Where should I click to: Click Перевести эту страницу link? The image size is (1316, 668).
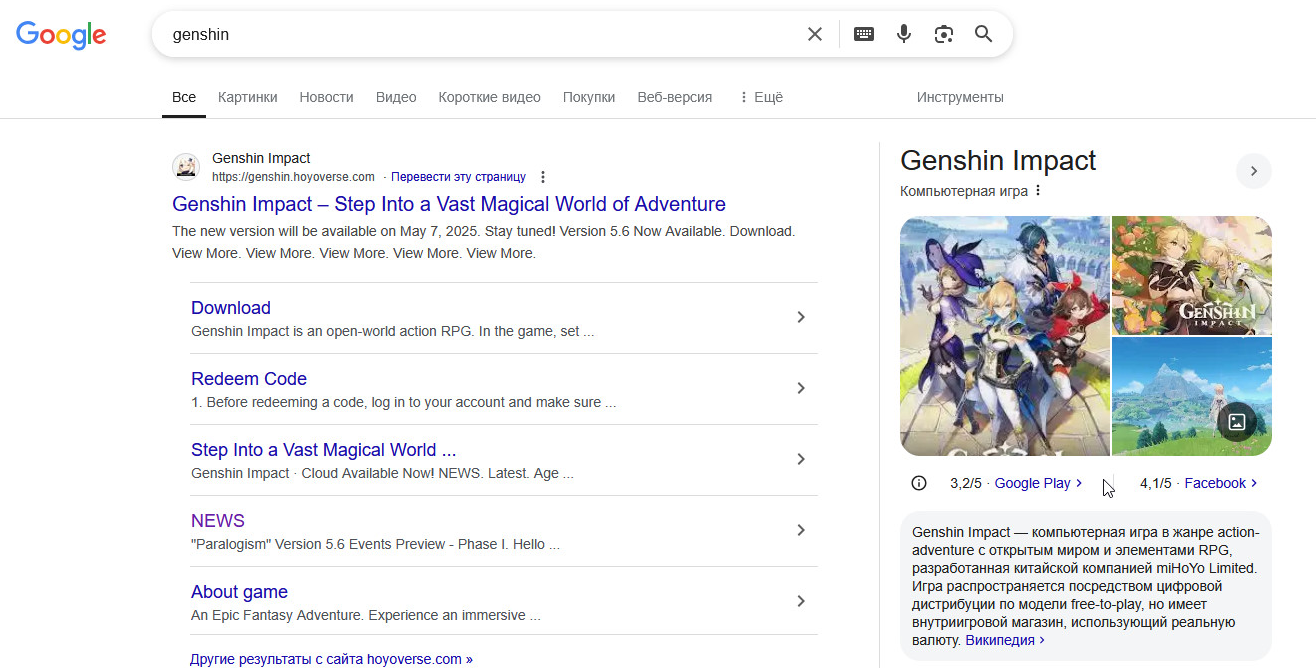(458, 177)
